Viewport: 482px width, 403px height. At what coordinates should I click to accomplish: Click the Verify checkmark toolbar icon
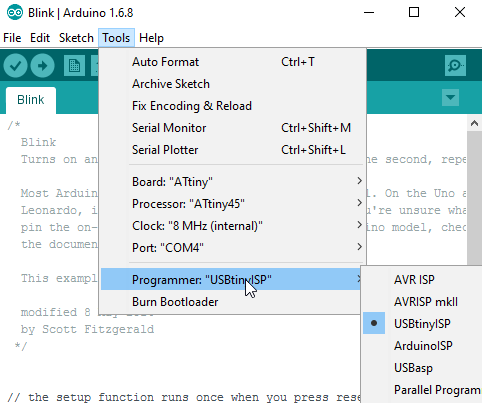[15, 66]
